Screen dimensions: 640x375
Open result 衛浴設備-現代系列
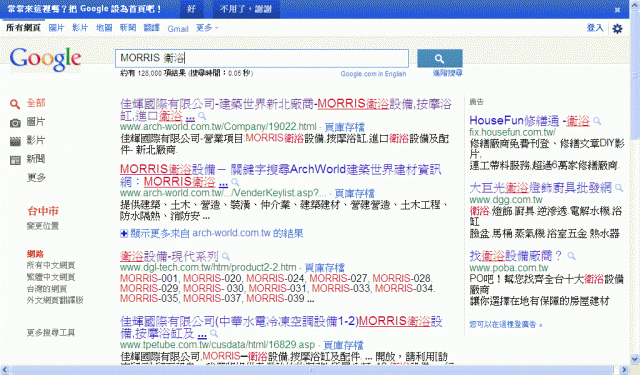click(169, 256)
